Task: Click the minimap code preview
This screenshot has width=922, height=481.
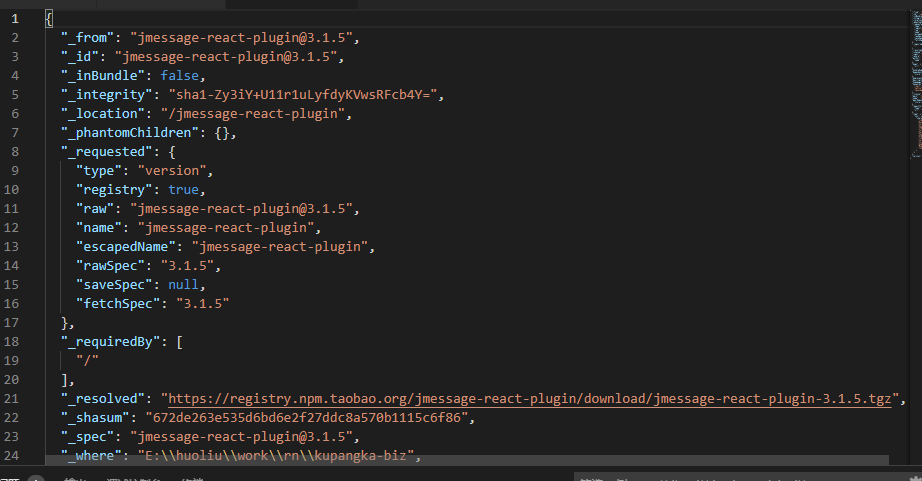Action: 916,85
